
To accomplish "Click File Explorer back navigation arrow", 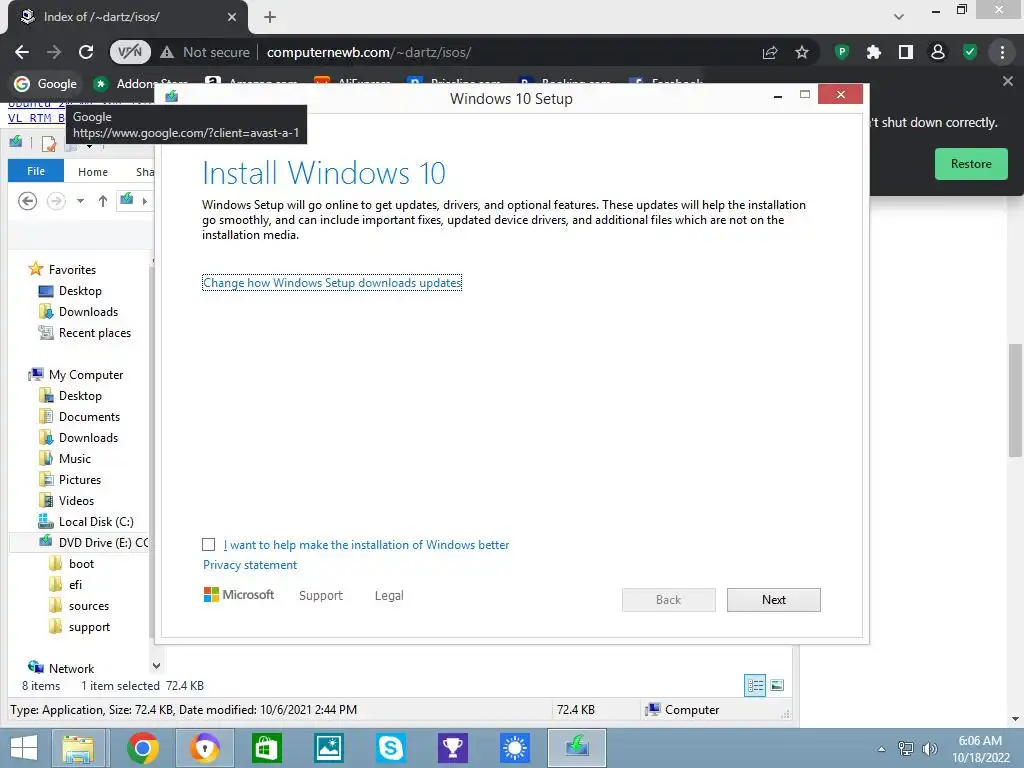I will 27,200.
